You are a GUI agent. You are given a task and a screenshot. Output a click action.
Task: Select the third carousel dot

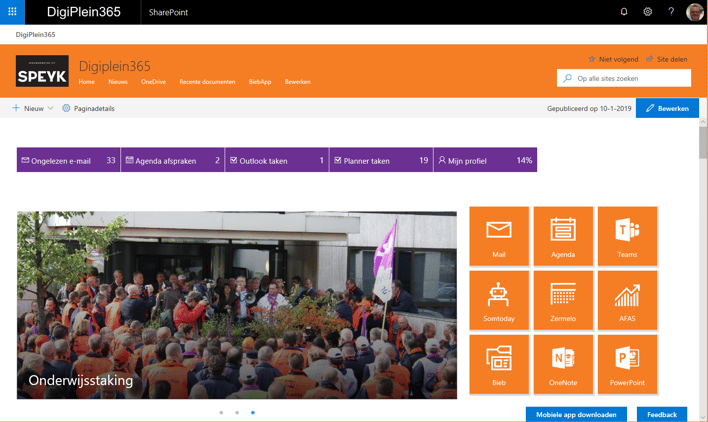pos(253,413)
